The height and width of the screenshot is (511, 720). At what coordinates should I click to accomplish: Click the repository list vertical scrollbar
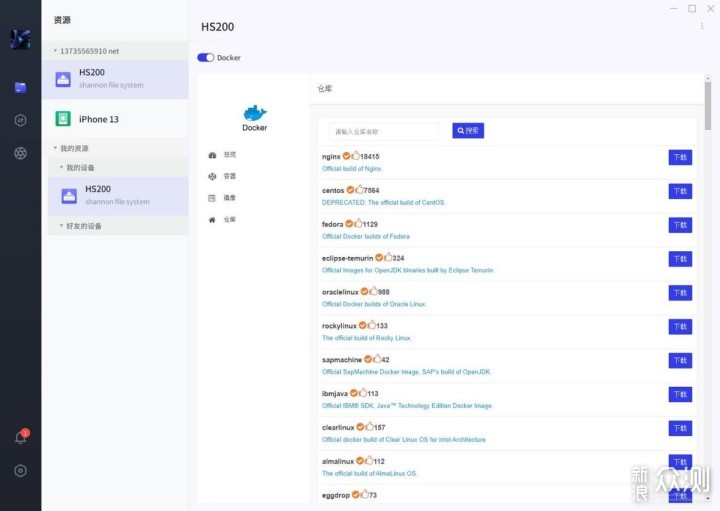click(x=708, y=106)
